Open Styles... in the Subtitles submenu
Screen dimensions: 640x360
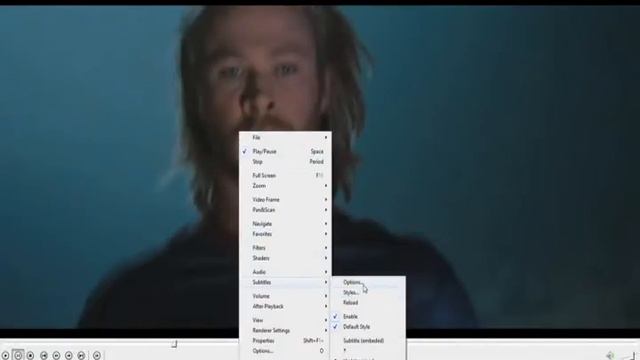pyautogui.click(x=369, y=292)
